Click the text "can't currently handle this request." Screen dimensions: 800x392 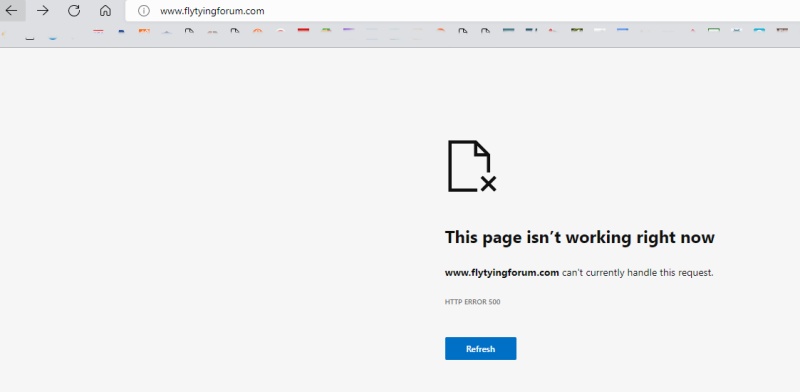tap(638, 273)
